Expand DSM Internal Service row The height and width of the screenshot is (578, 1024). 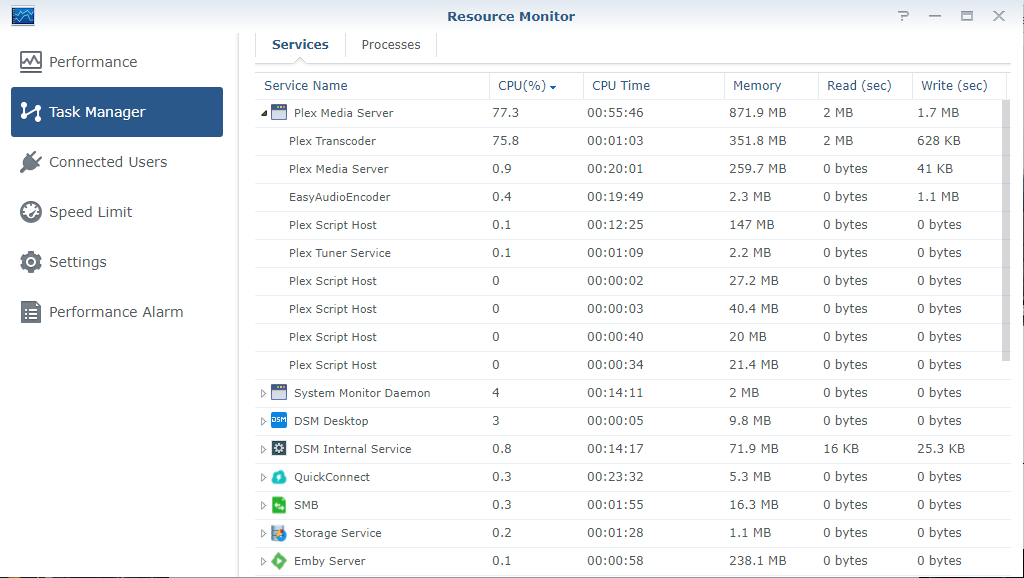coord(263,449)
